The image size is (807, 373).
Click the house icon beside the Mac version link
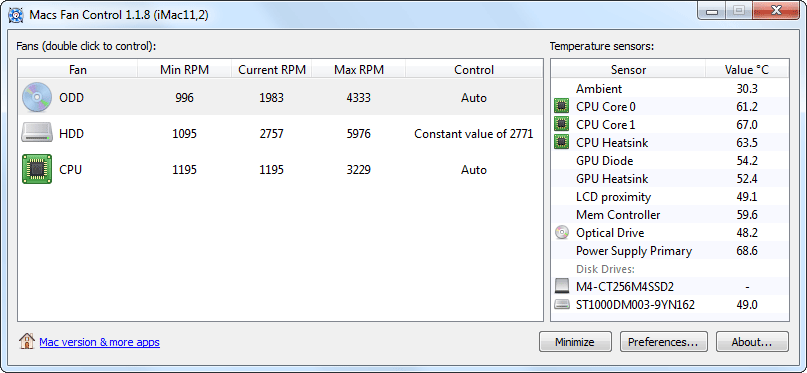click(26, 341)
